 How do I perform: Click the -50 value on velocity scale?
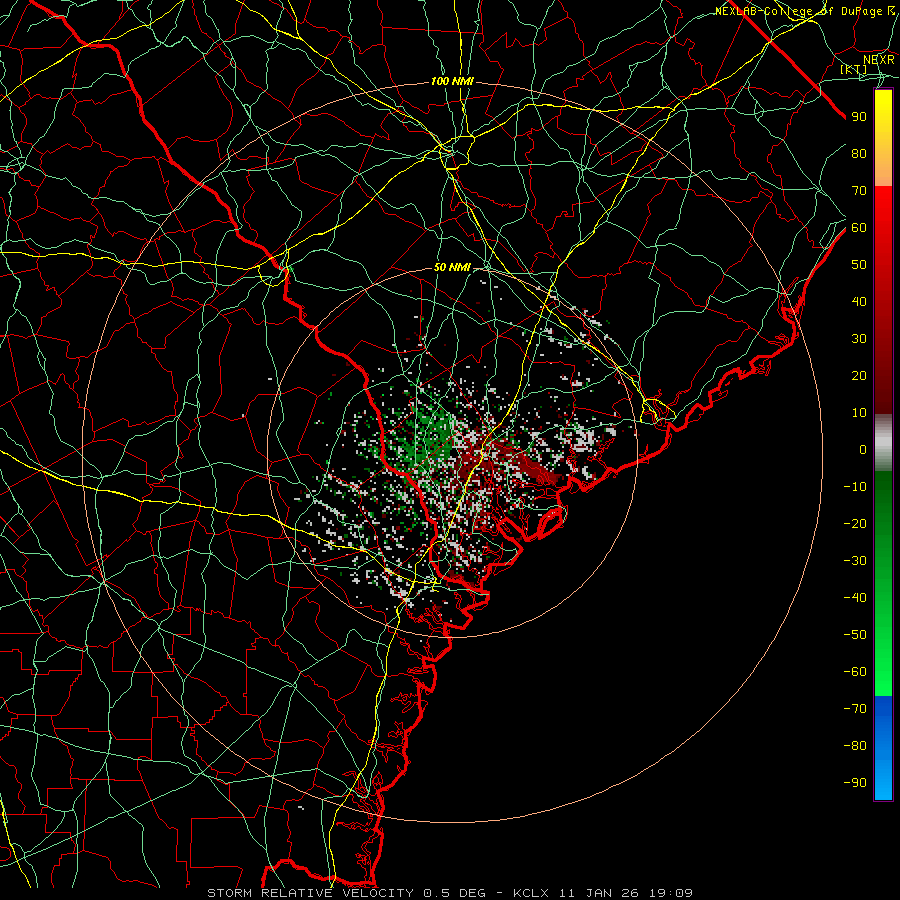[x=855, y=635]
